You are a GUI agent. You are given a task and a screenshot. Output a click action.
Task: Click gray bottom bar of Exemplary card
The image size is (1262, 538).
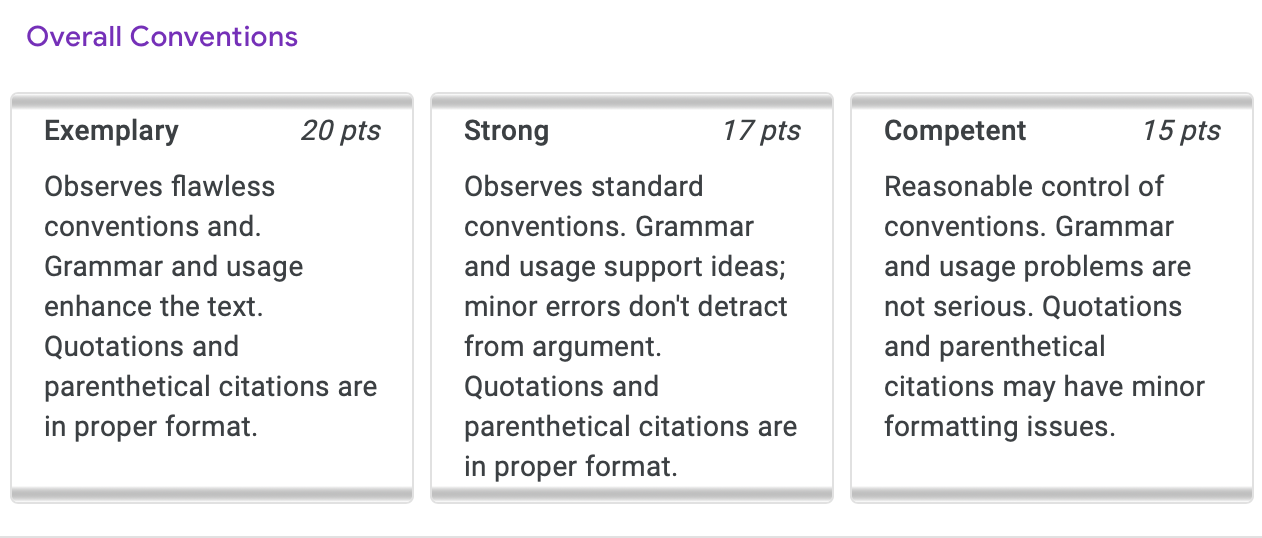pos(212,494)
